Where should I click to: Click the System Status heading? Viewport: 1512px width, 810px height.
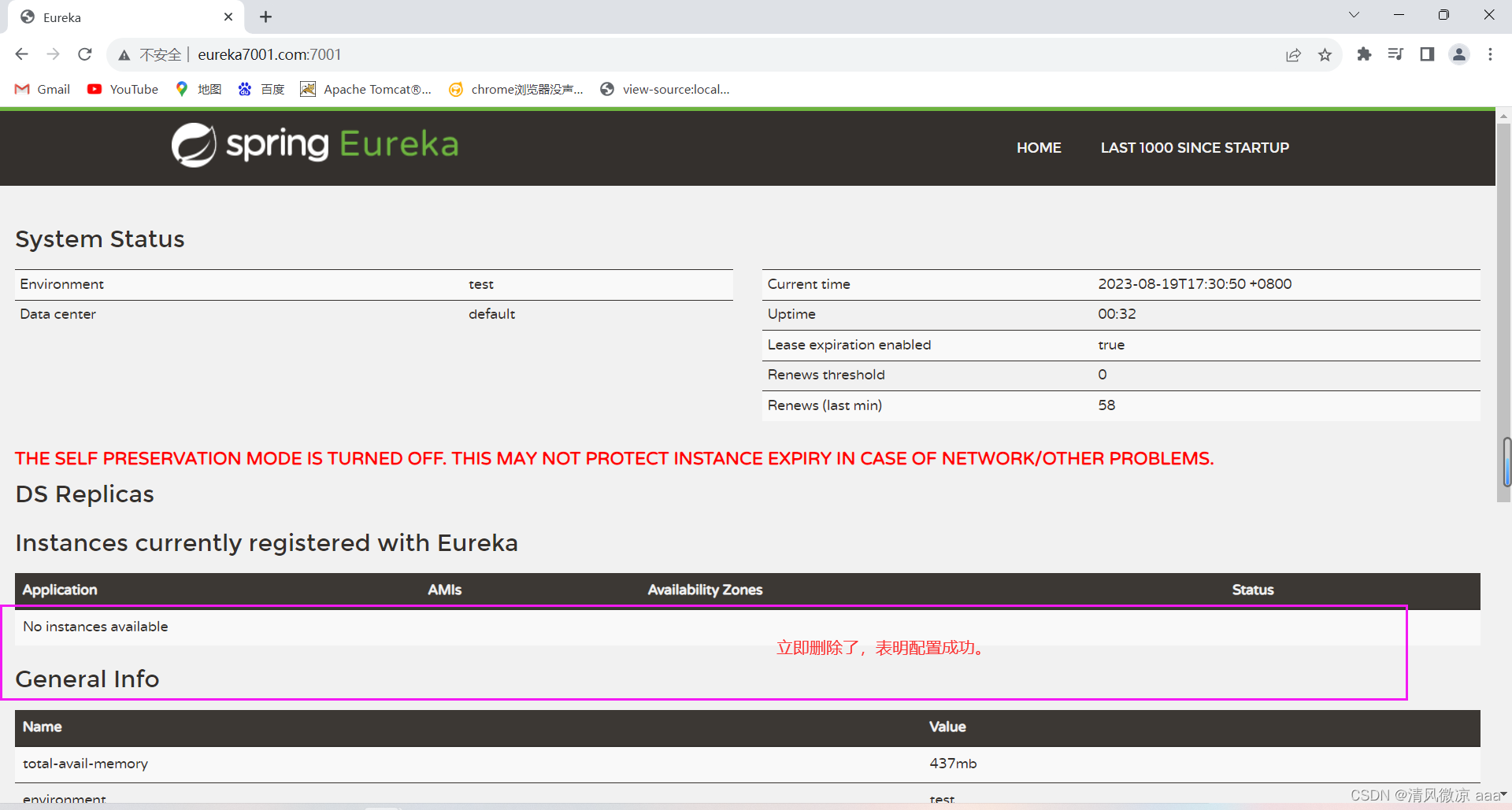point(100,239)
